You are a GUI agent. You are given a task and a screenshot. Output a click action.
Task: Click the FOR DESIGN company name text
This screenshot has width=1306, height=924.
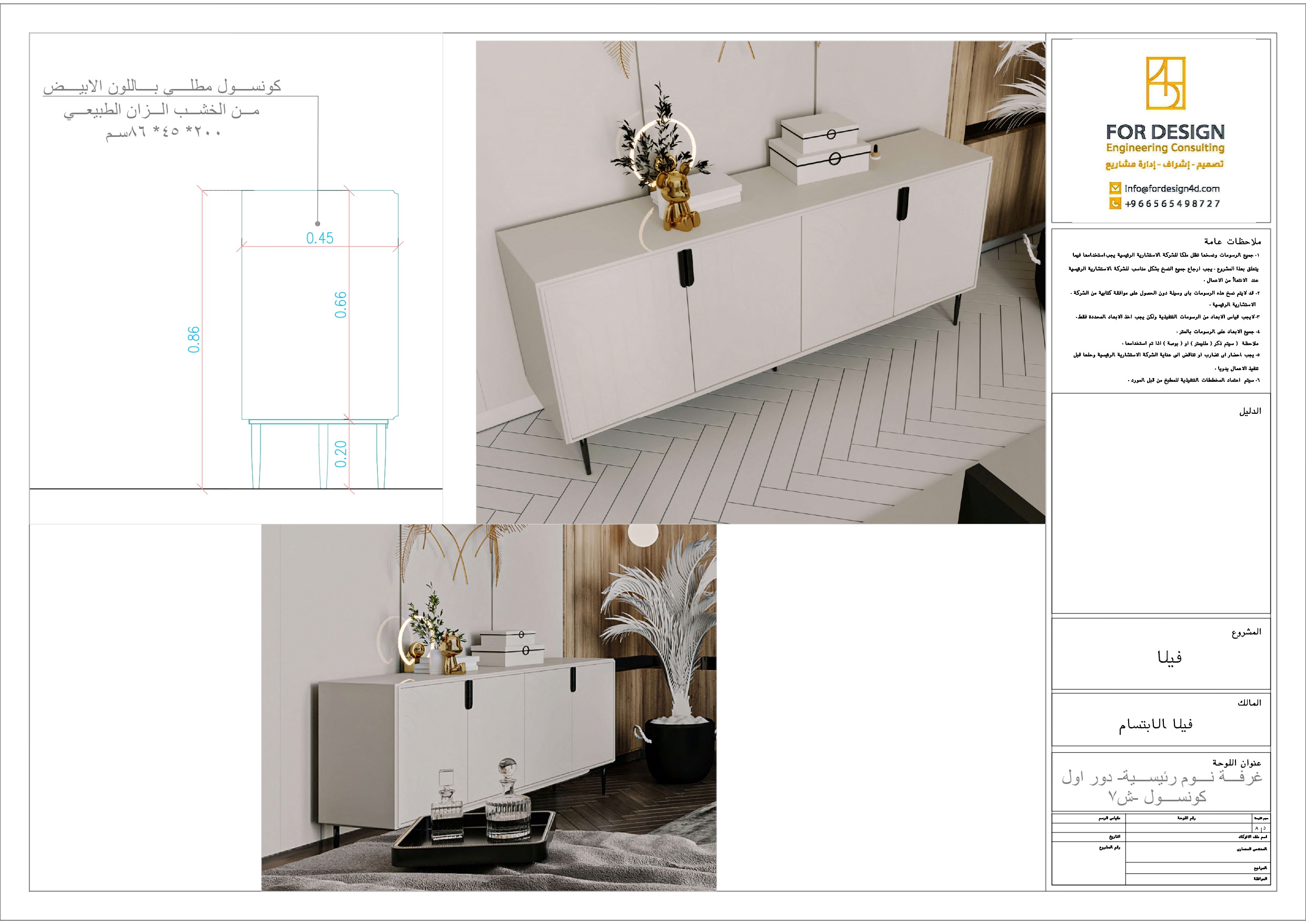pos(1165,132)
